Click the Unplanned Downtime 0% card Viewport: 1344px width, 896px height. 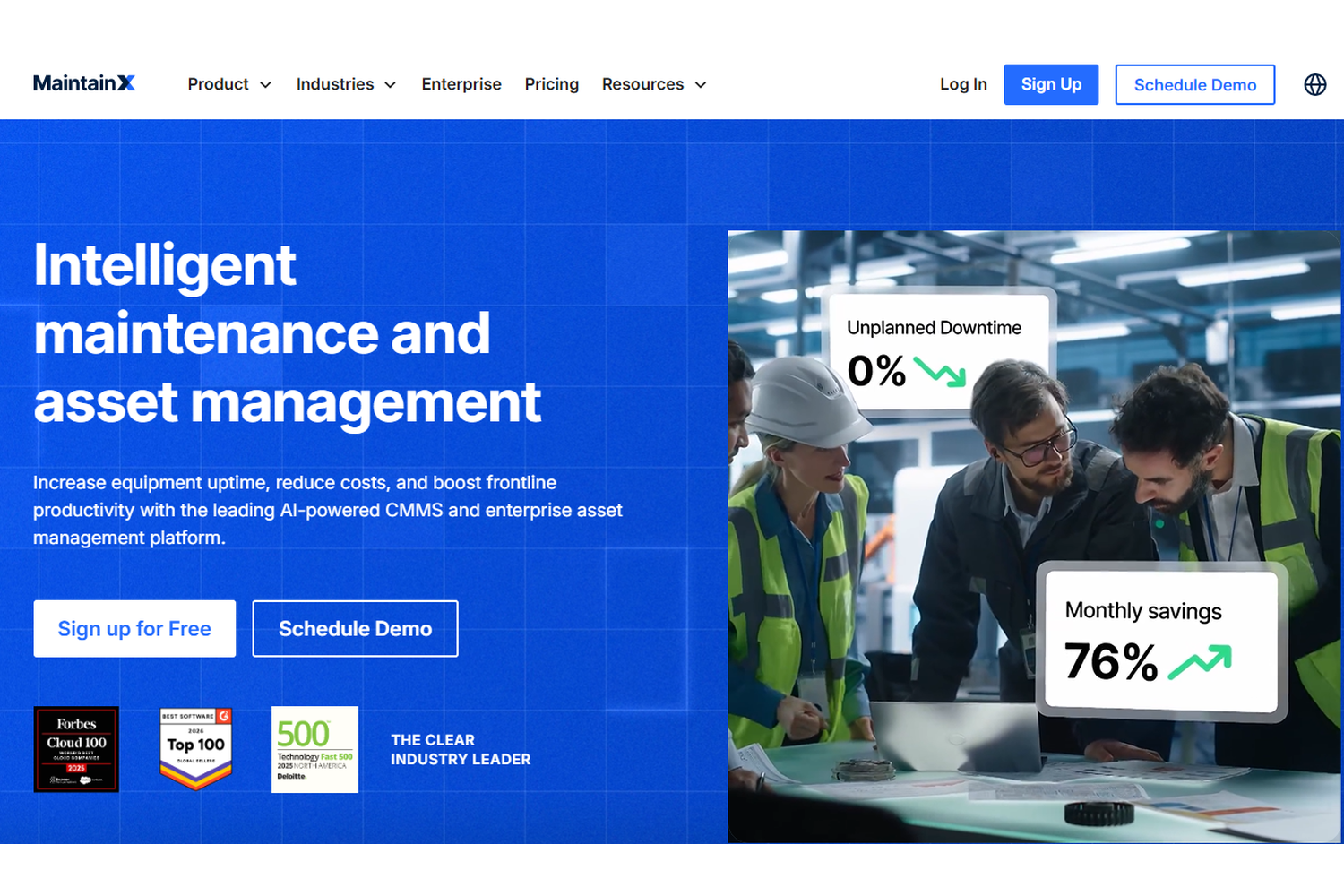pos(937,353)
